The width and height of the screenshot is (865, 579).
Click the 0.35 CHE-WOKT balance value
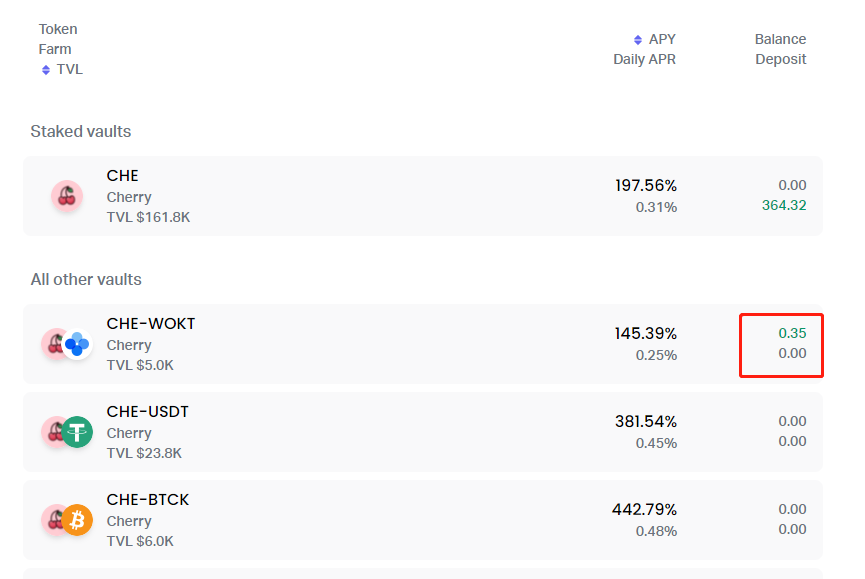pos(792,333)
